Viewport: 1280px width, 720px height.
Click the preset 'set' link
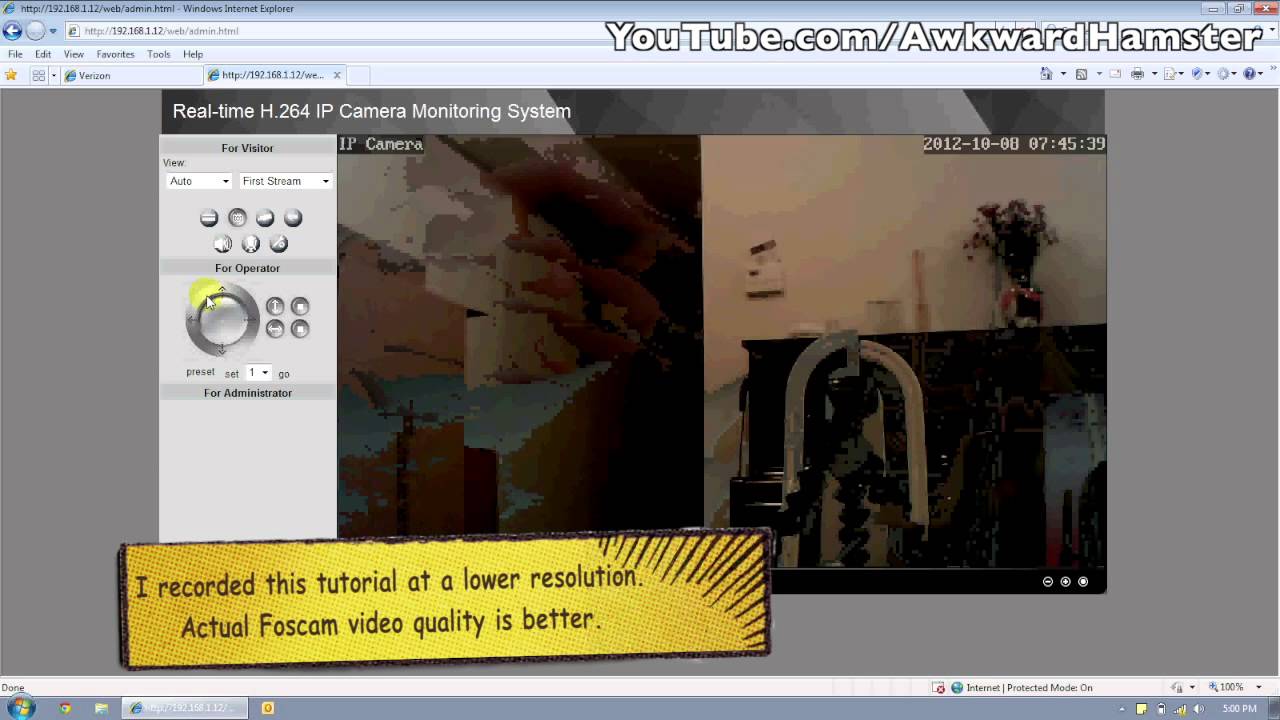pos(232,374)
